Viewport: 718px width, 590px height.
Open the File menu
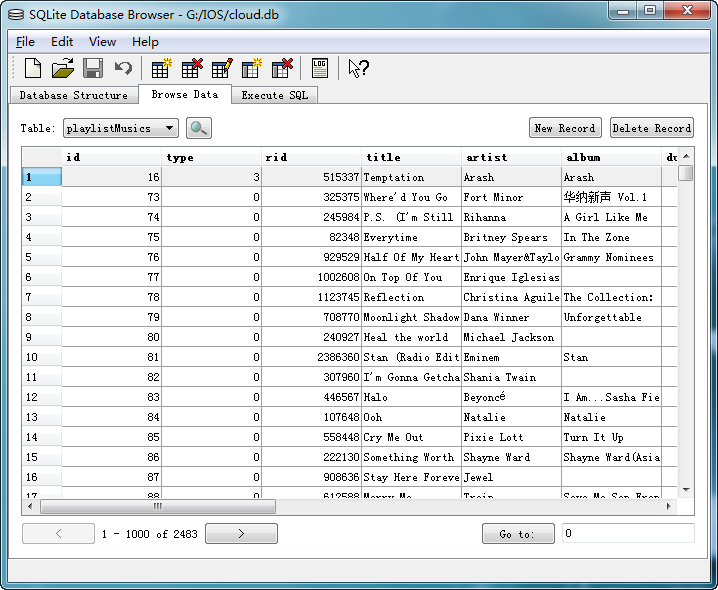pos(25,41)
